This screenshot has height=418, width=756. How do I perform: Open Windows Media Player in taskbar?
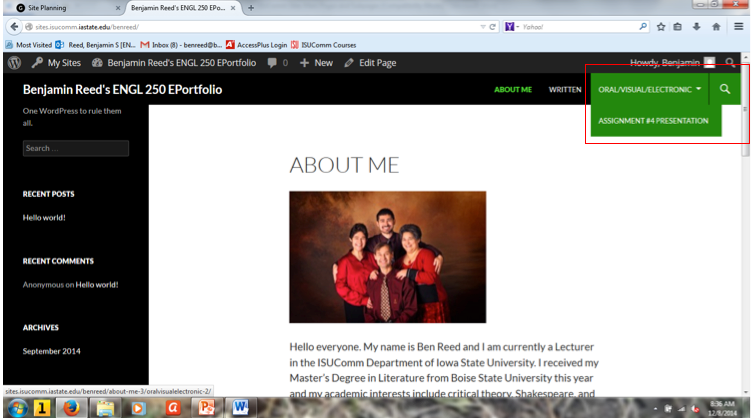[138, 408]
